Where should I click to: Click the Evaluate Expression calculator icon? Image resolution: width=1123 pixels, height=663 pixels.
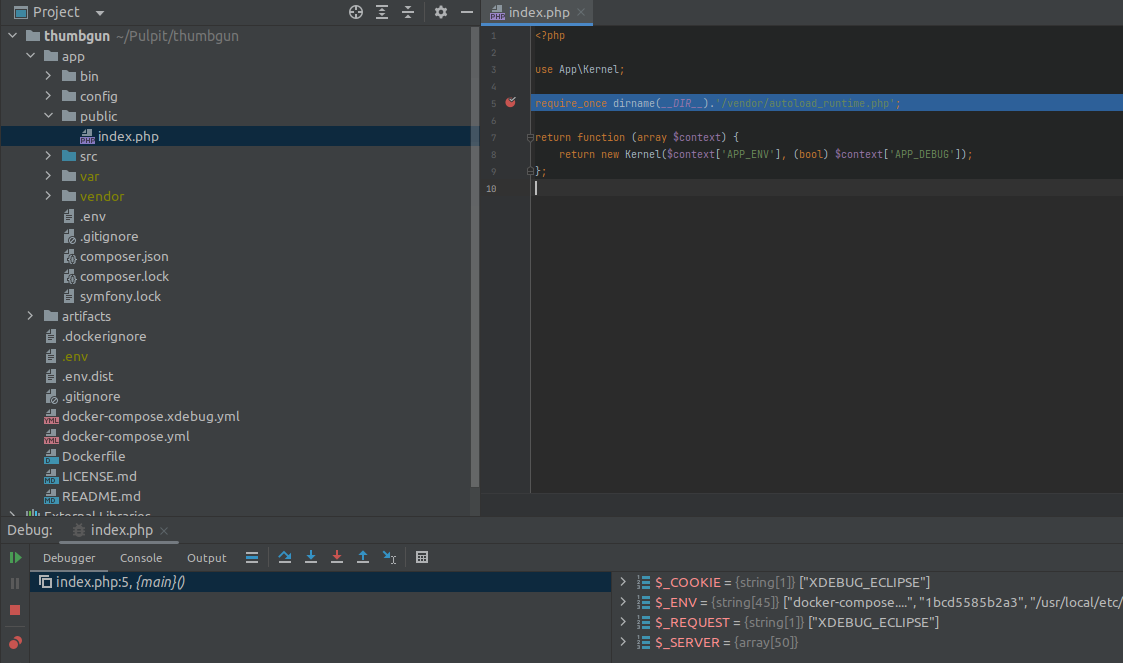coord(422,557)
